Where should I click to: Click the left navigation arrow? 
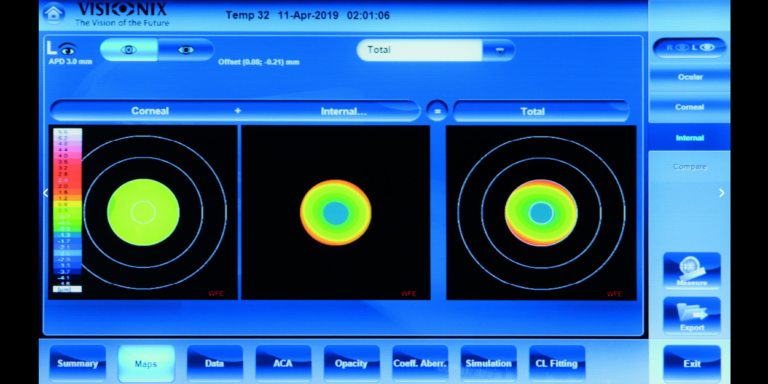[46, 193]
